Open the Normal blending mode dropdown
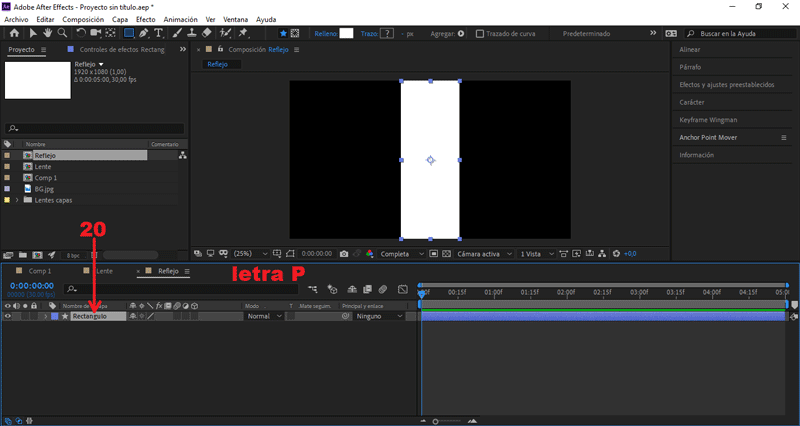The image size is (800, 426). (265, 316)
